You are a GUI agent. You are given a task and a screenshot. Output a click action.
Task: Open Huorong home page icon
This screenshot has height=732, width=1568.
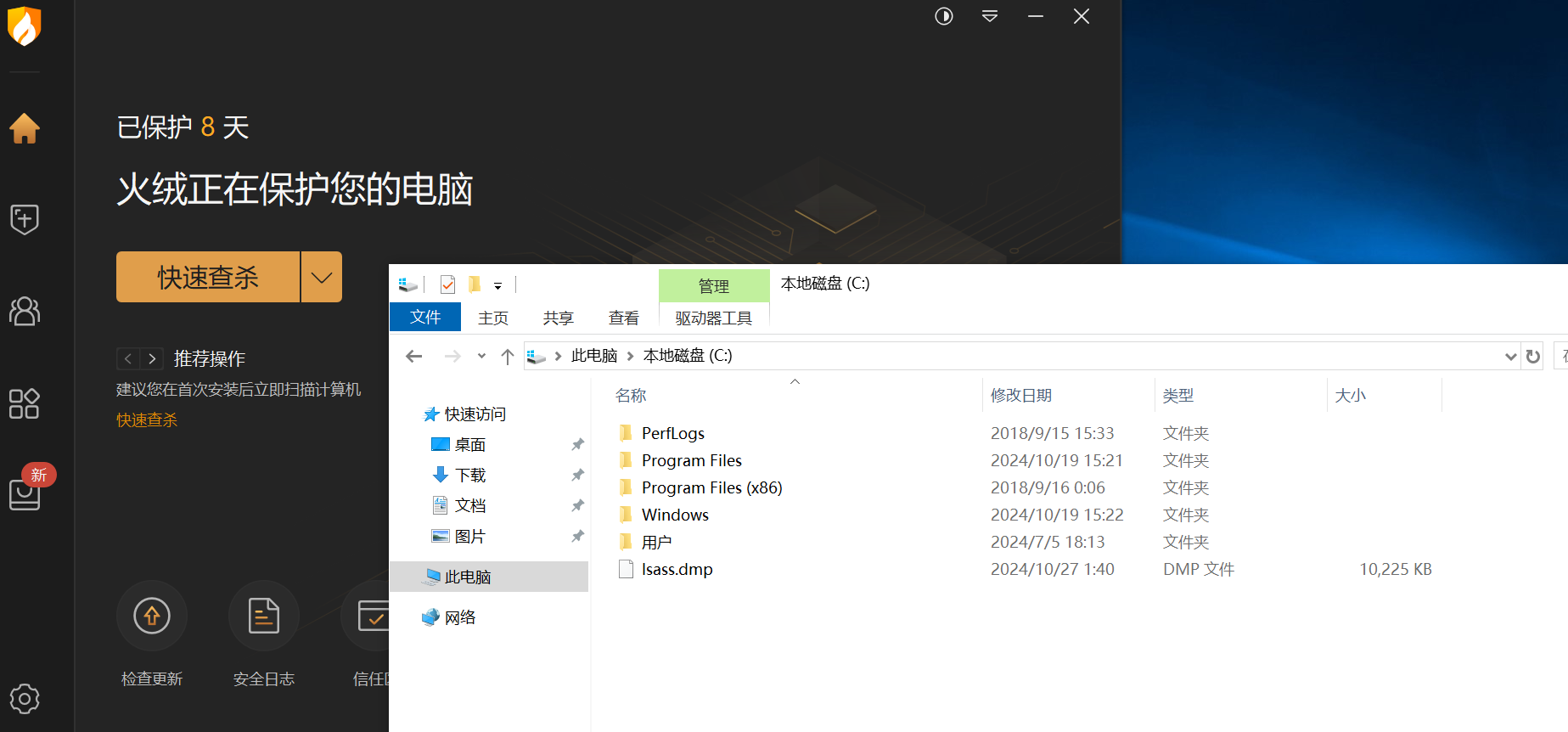[25, 128]
